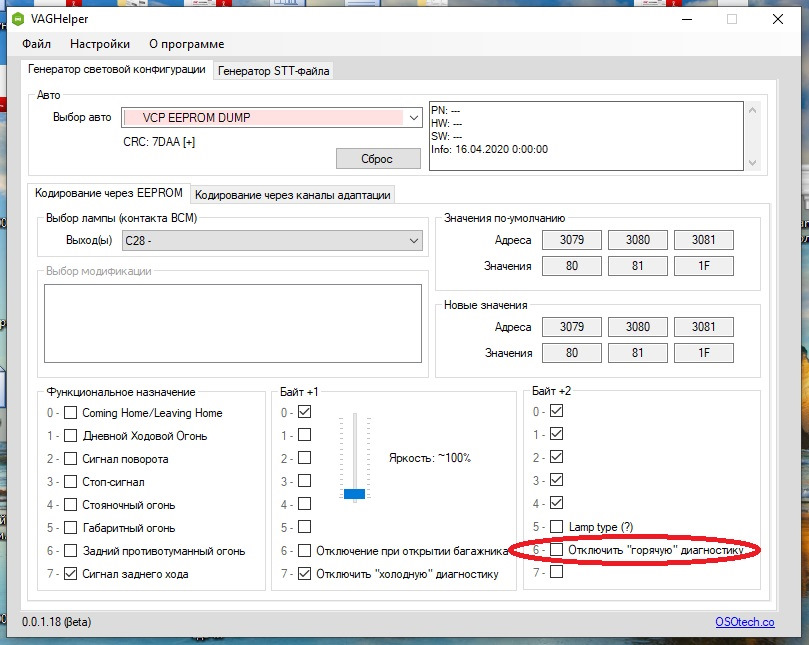Image resolution: width=809 pixels, height=645 pixels.
Task: Enable Сигнал поворота checkbox
Action: (71, 458)
